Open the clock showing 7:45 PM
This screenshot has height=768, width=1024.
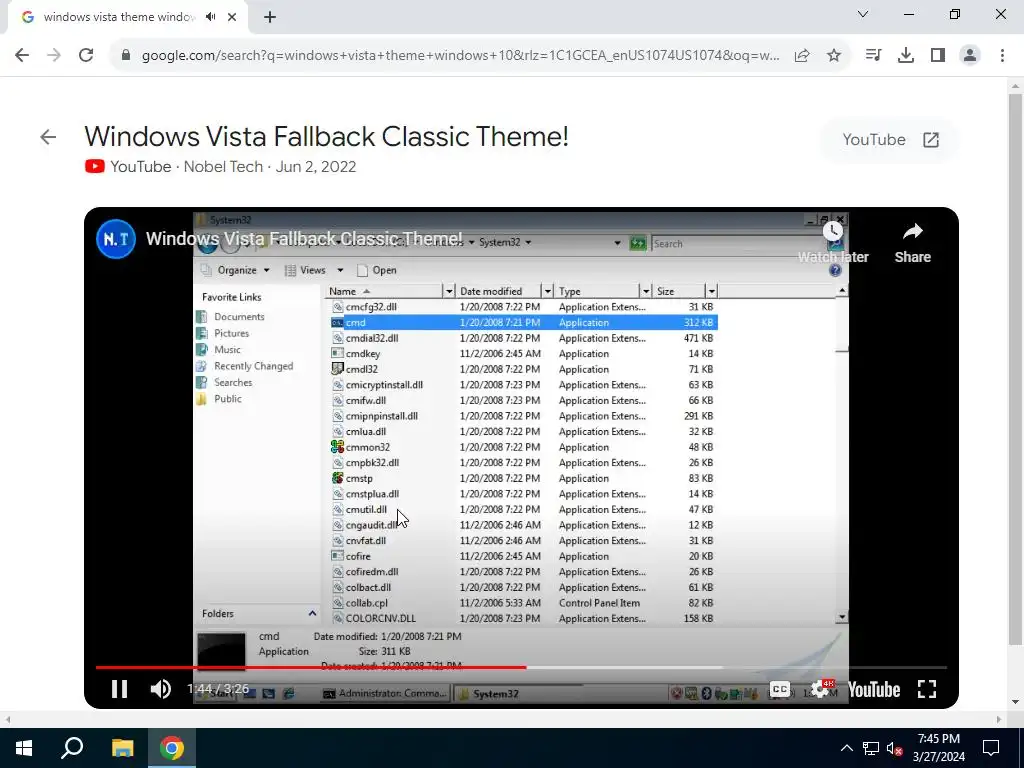(939, 748)
